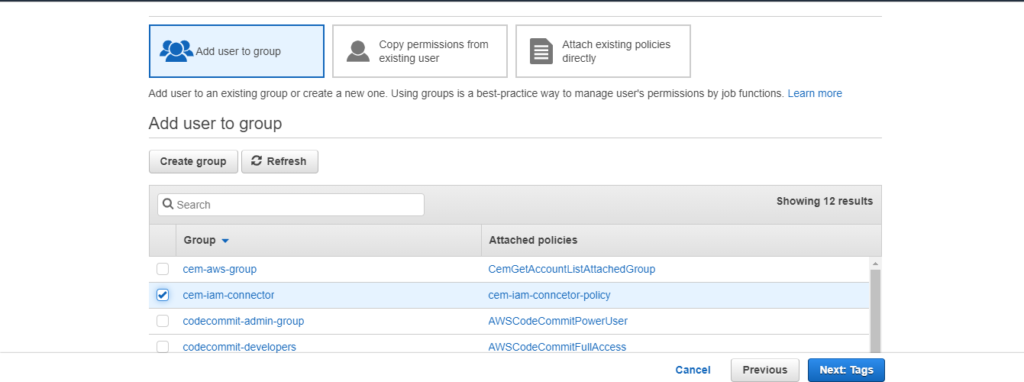Screen dimensions: 1024x382
Task: Click the scrollbar up arrow in group list
Action: pos(876,263)
